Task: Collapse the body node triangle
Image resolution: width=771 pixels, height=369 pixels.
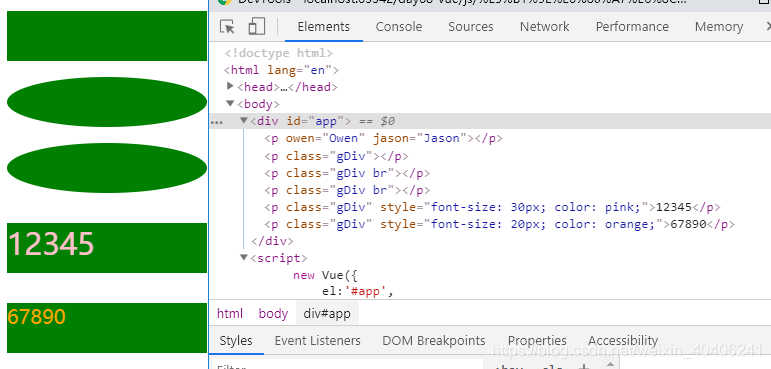Action: click(230, 103)
